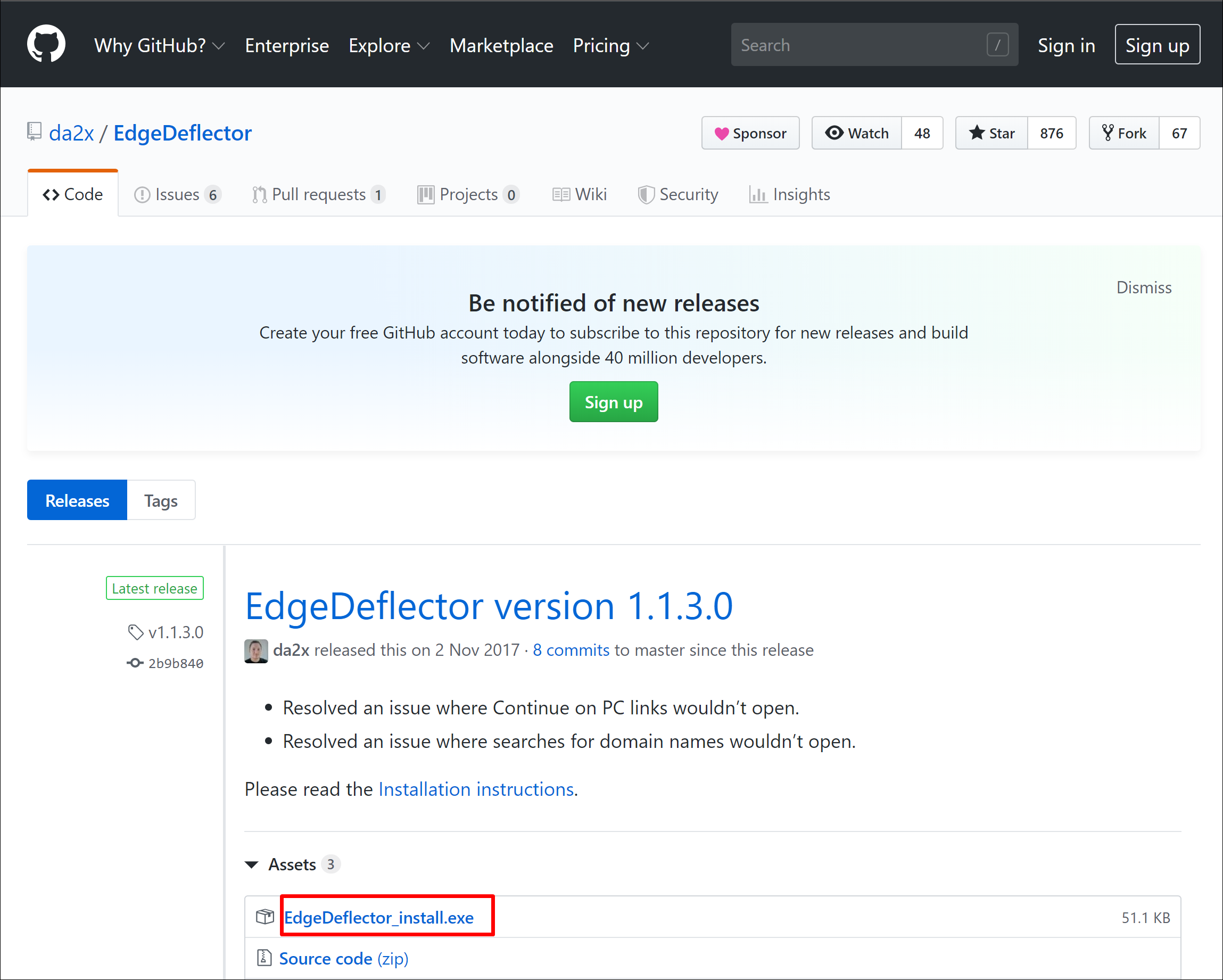Image resolution: width=1223 pixels, height=980 pixels.
Task: Click the header Sign up button
Action: pyautogui.click(x=1157, y=45)
